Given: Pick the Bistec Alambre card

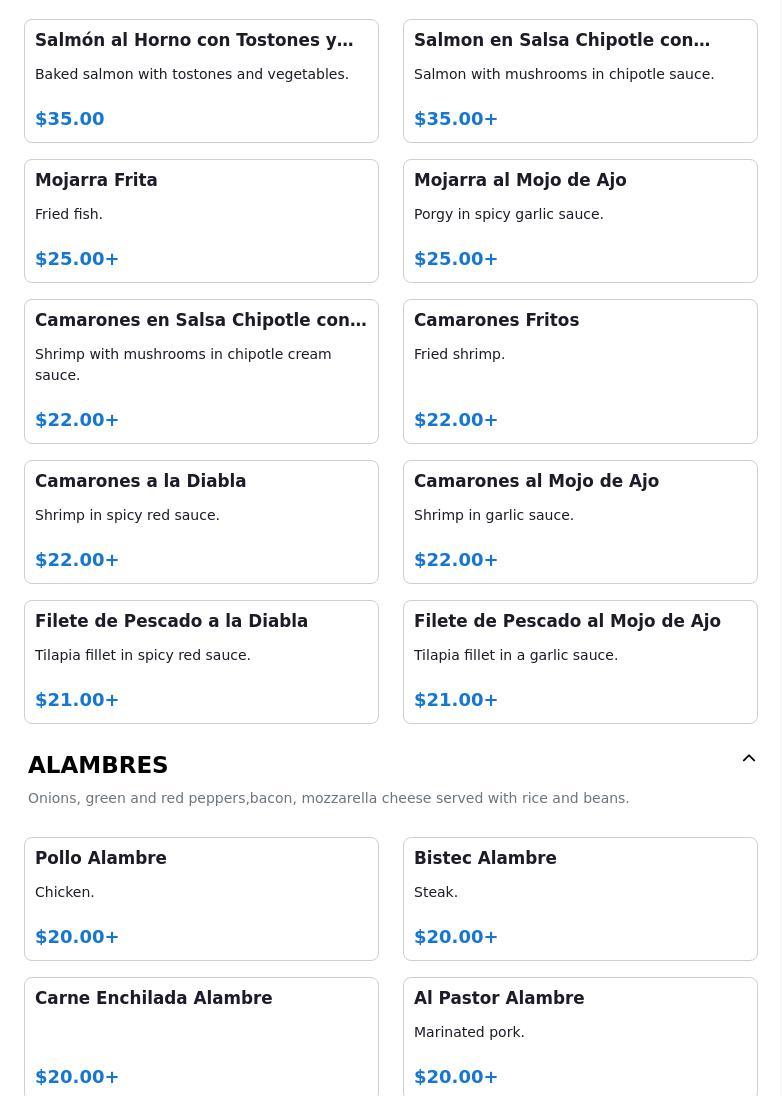Looking at the screenshot, I should tap(580, 899).
